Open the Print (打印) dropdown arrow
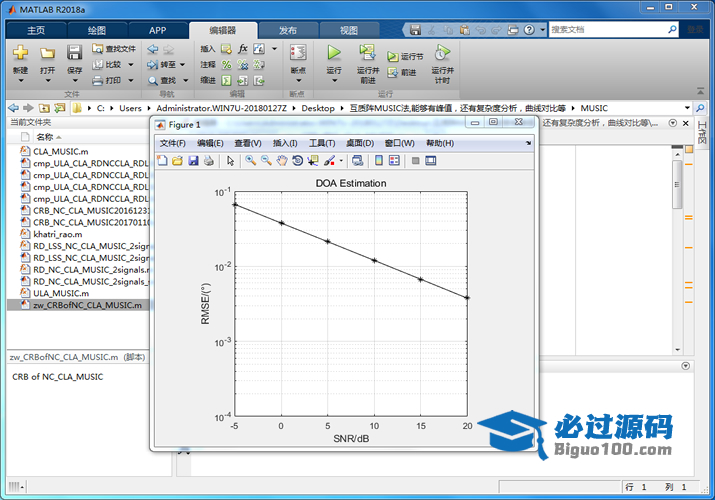715x500 pixels. (x=130, y=81)
